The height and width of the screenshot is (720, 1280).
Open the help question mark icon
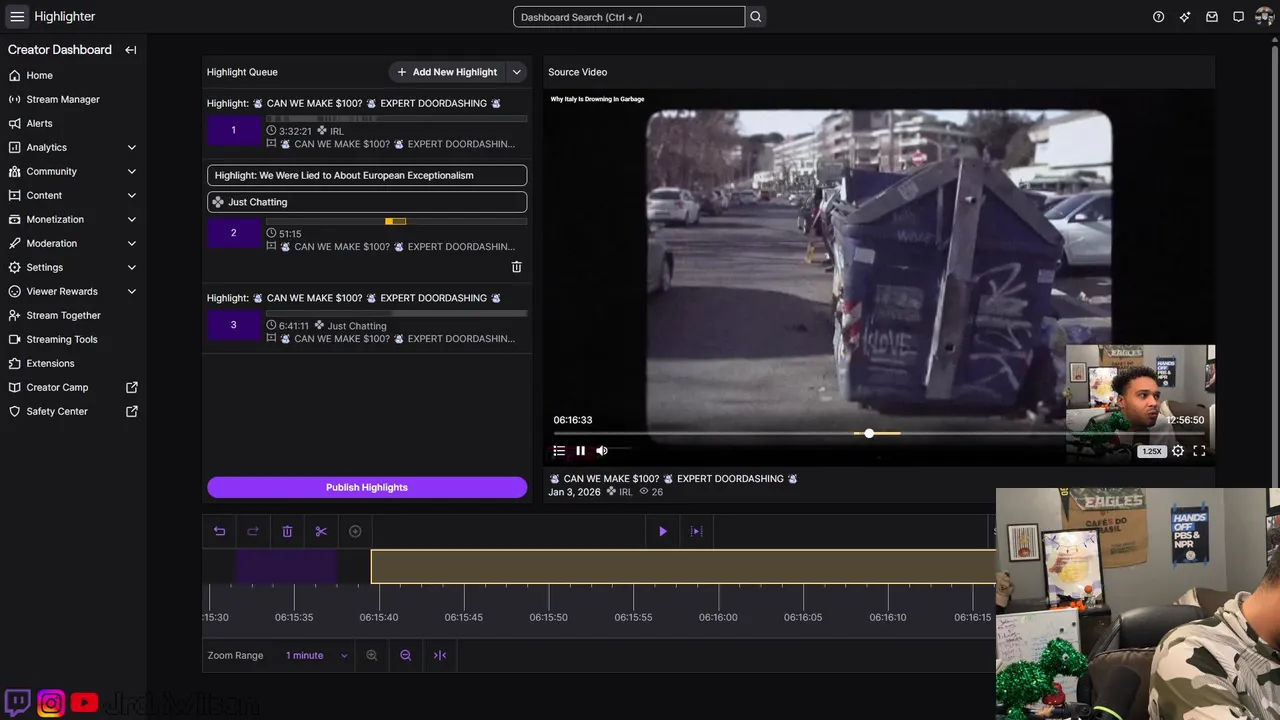(x=1159, y=17)
